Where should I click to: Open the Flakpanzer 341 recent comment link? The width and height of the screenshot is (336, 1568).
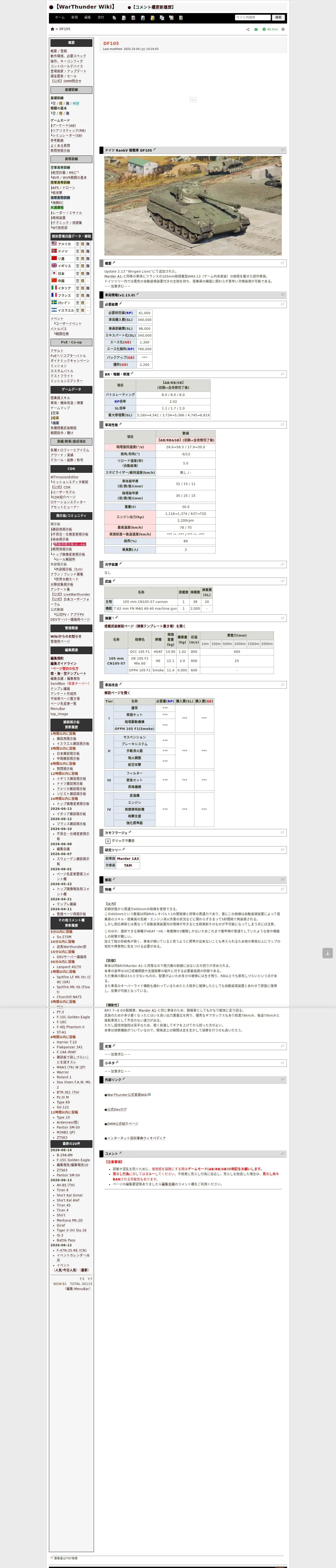(70, 1047)
